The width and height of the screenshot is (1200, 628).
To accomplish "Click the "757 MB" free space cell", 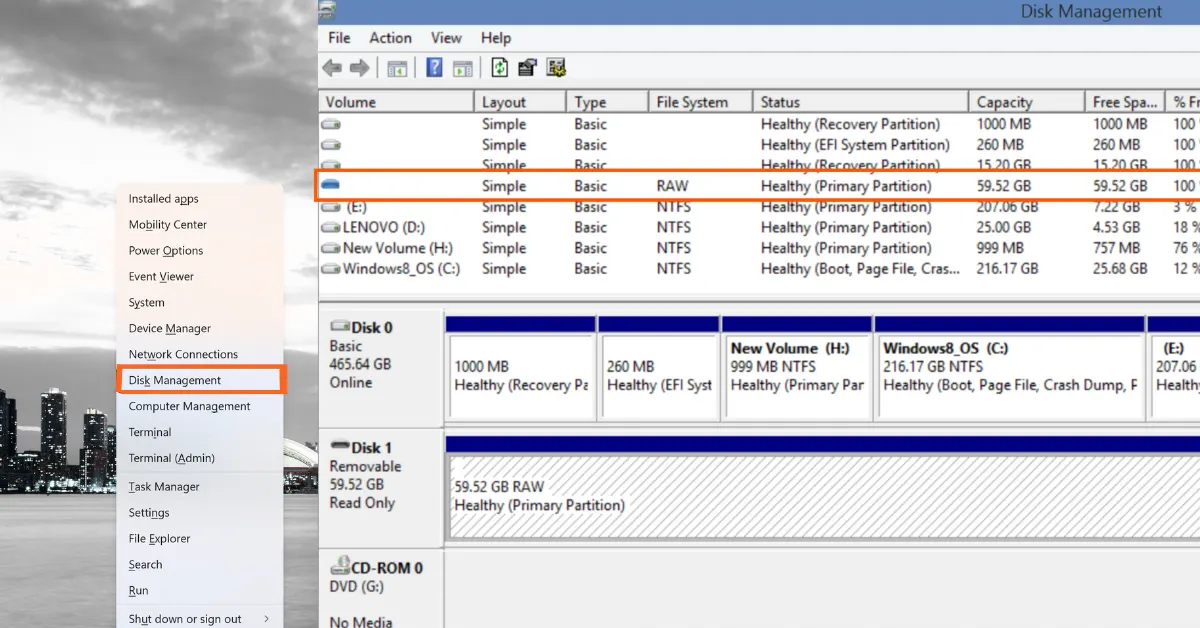I will [x=1116, y=248].
